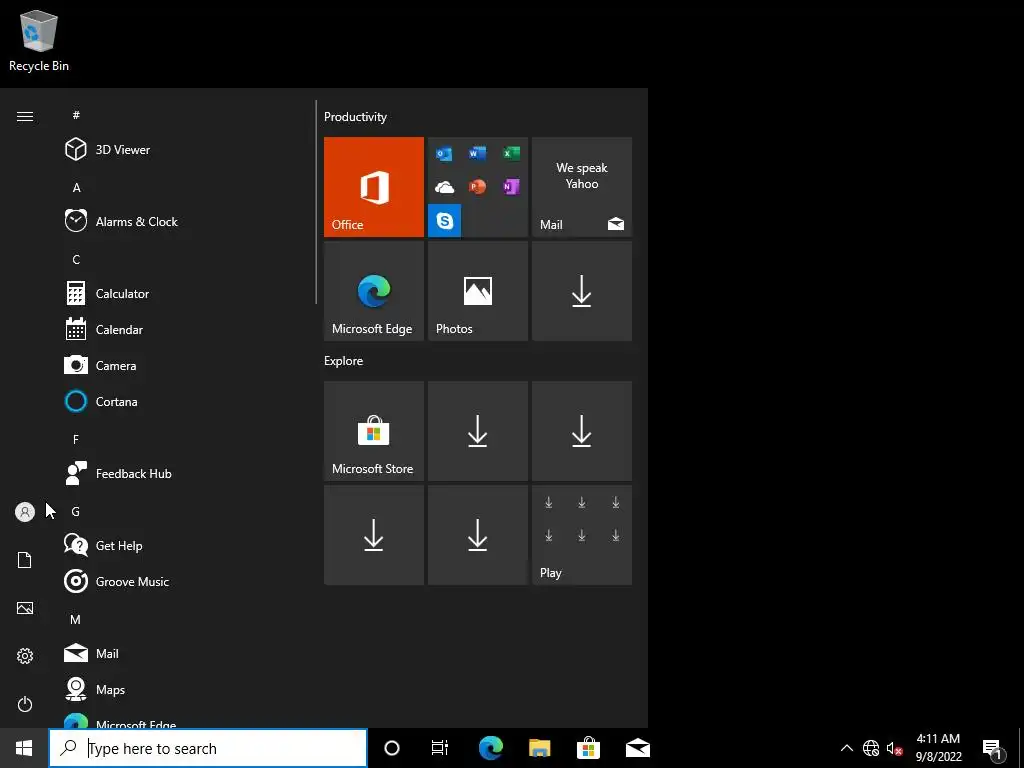Open the Microsoft Edge tile
This screenshot has height=768, width=1024.
coord(374,291)
